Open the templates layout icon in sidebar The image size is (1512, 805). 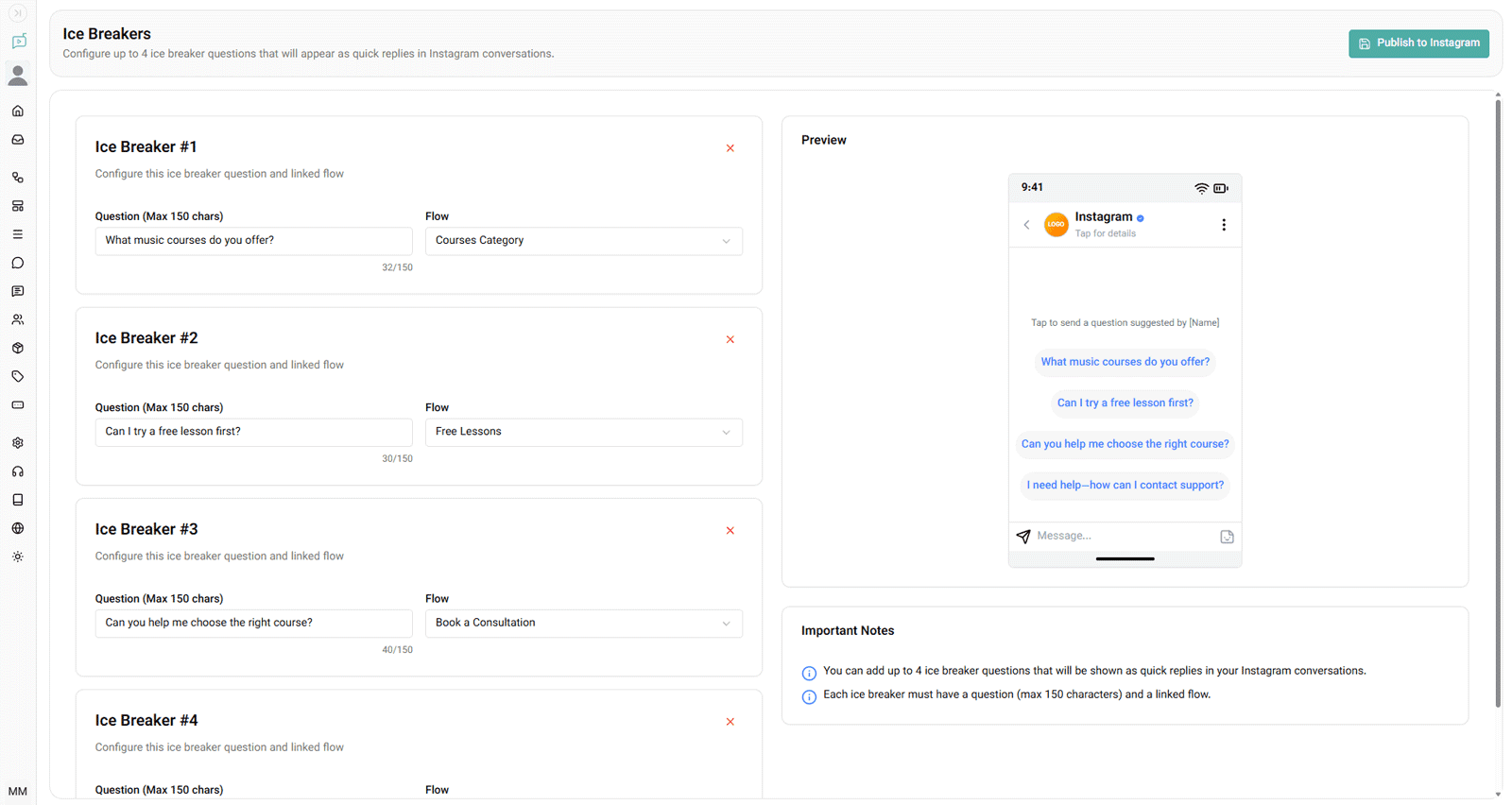[x=18, y=206]
